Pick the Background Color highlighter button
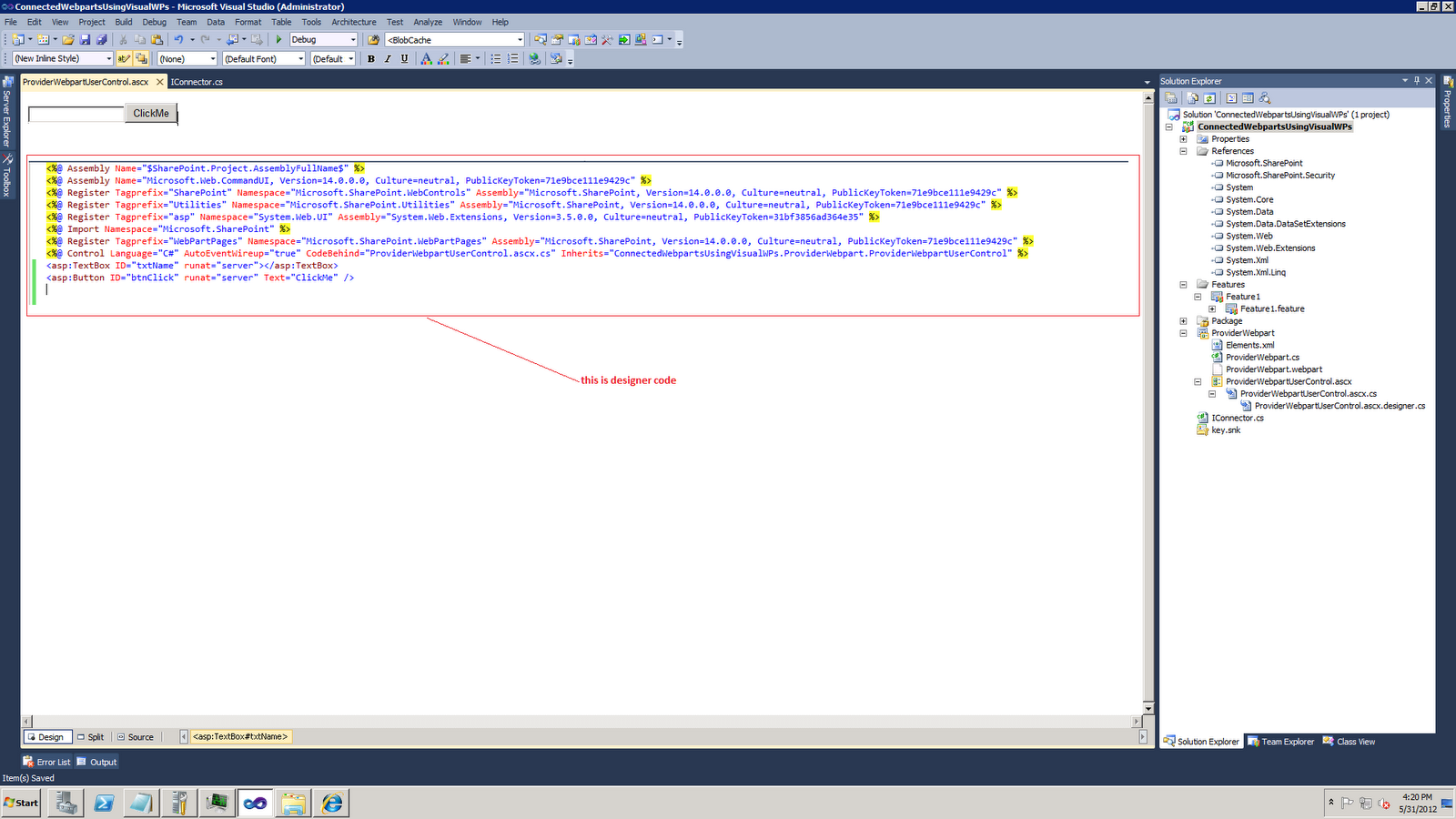This screenshot has width=1456, height=819. (x=443, y=59)
